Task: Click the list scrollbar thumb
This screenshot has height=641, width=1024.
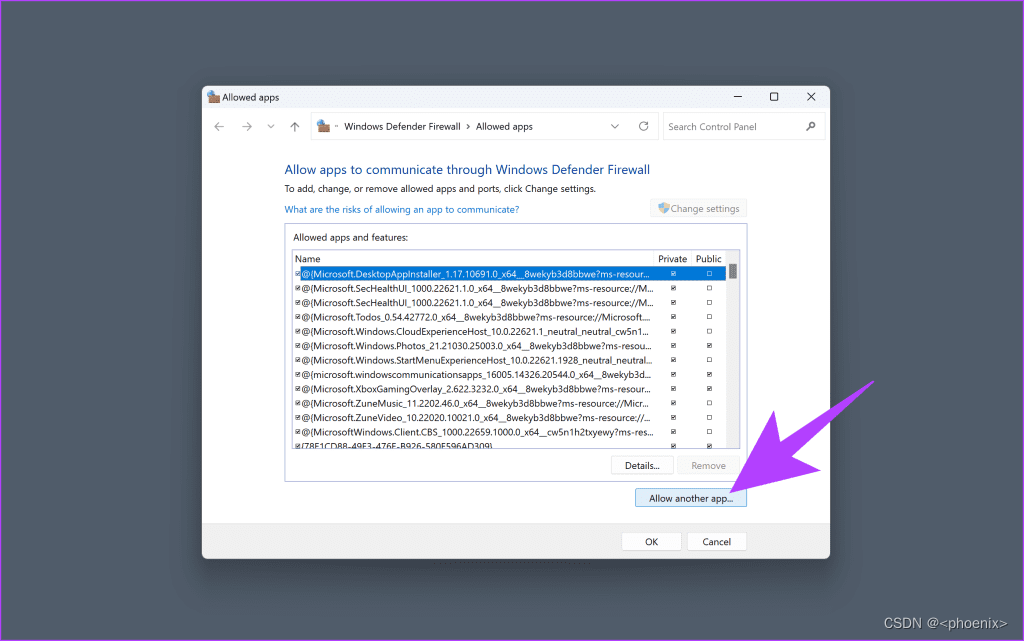Action: click(733, 271)
